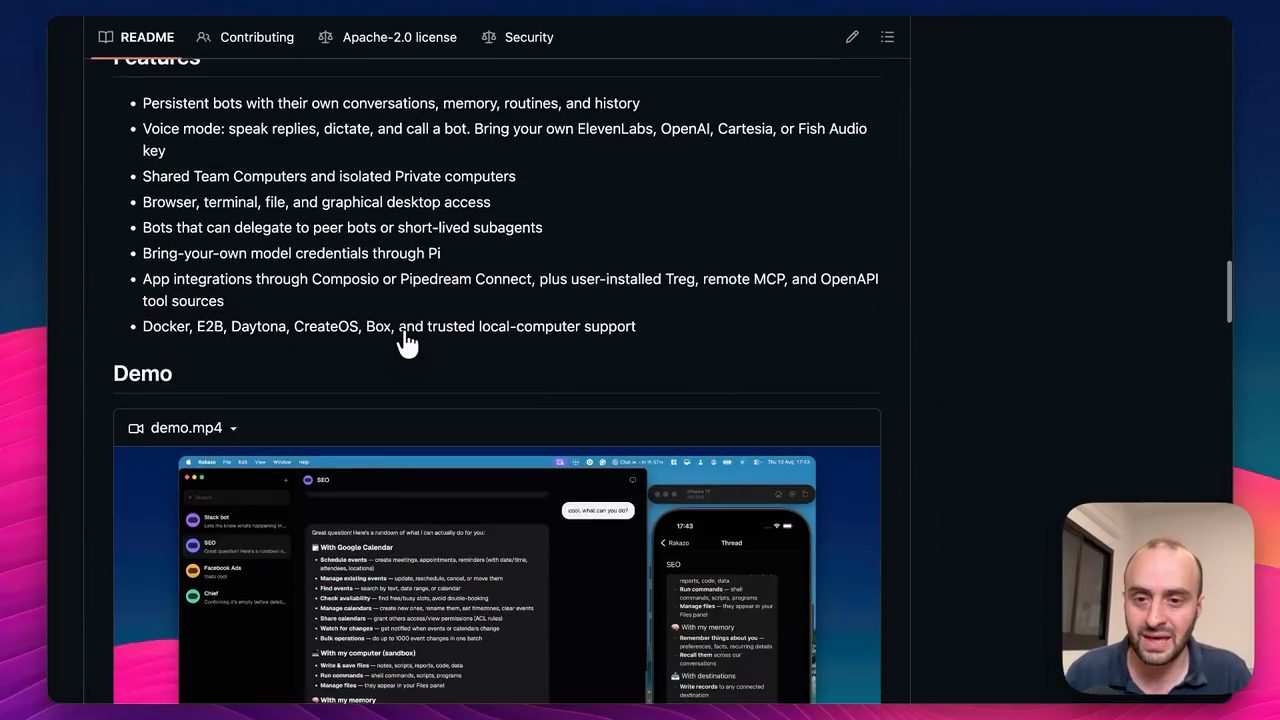
Task: Open the Apache-2.0 license tab
Action: point(387,37)
